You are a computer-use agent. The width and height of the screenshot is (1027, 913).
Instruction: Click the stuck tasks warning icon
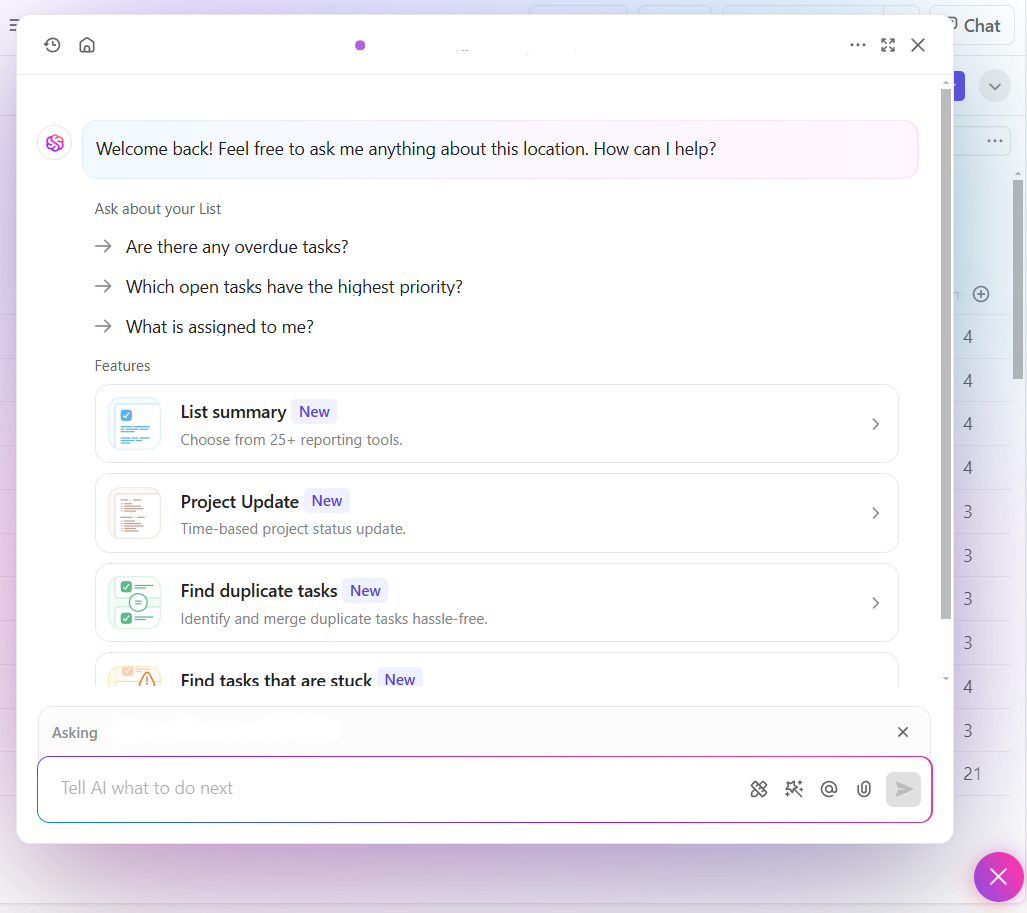(134, 676)
